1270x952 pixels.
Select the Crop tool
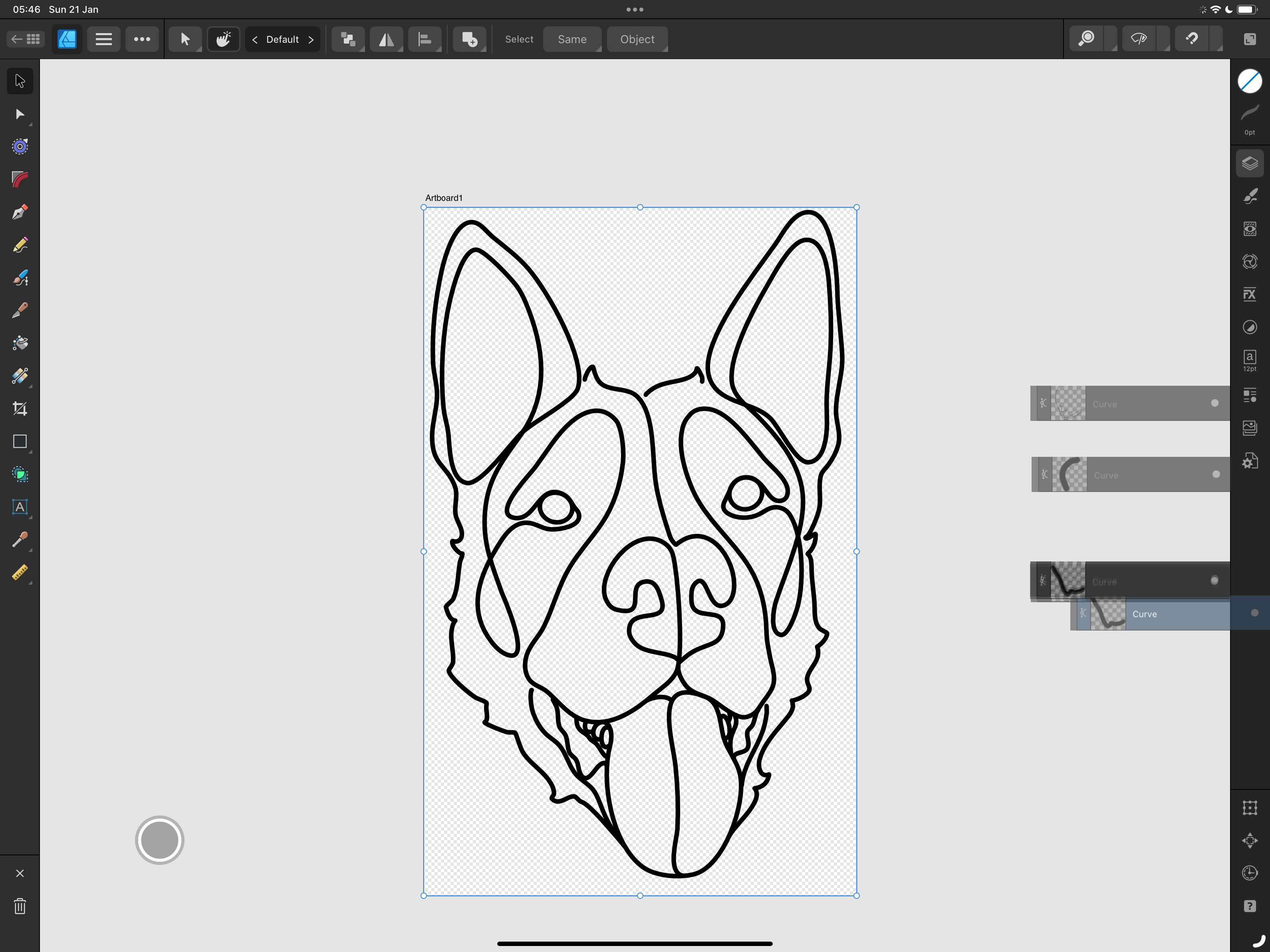click(x=20, y=409)
